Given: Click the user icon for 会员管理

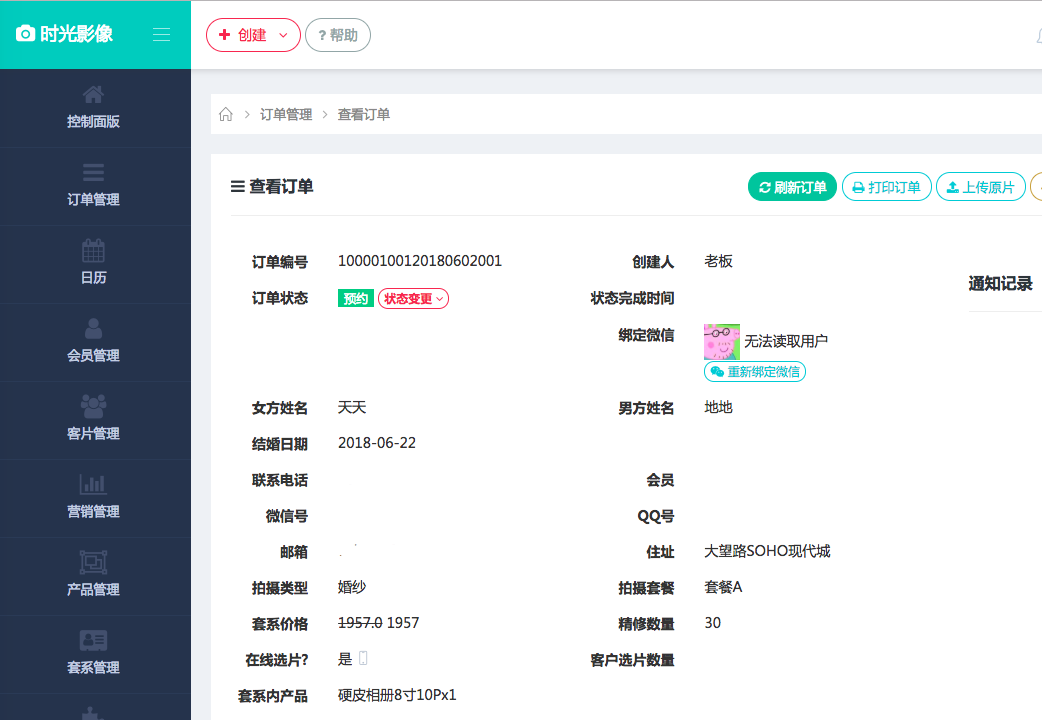Looking at the screenshot, I should (x=94, y=327).
